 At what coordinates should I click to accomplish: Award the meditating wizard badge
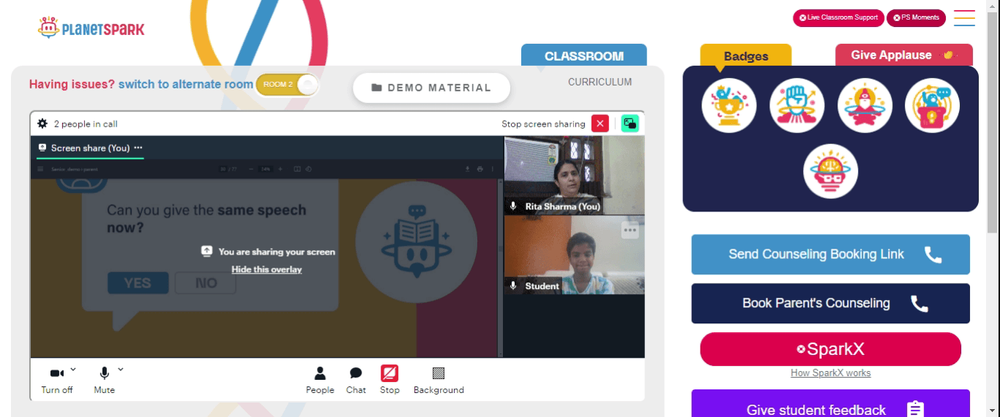coord(864,106)
